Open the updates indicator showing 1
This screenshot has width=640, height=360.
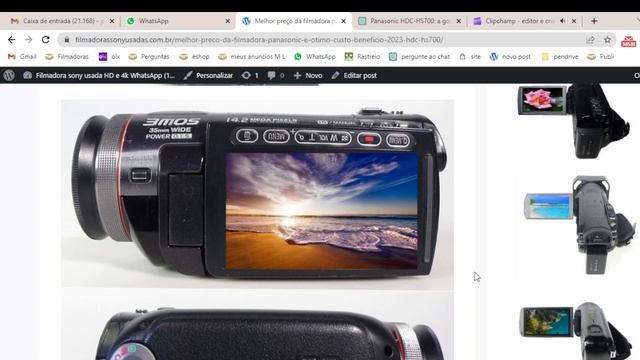pyautogui.click(x=250, y=75)
